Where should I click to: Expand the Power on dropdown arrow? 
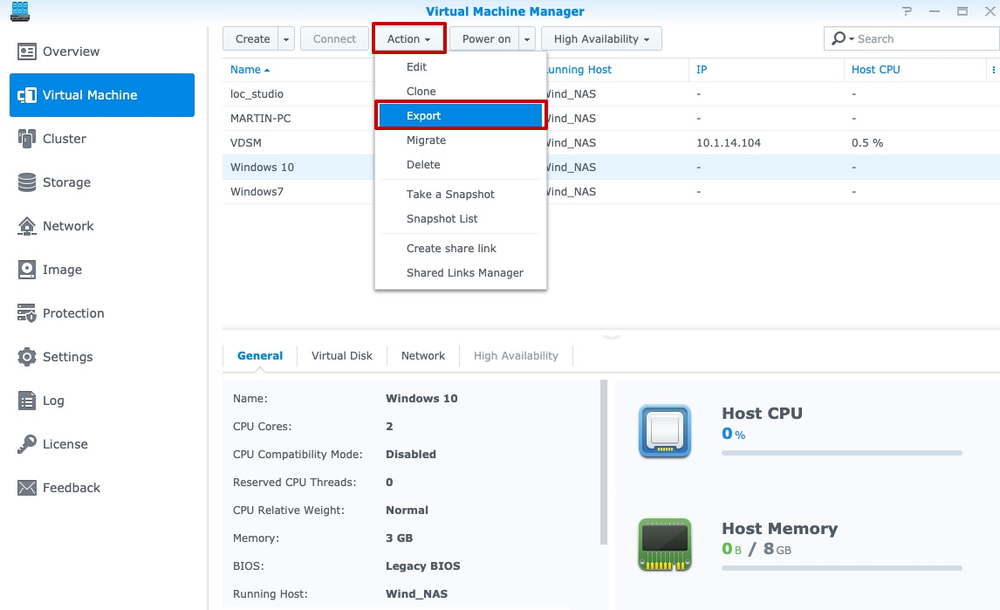527,38
